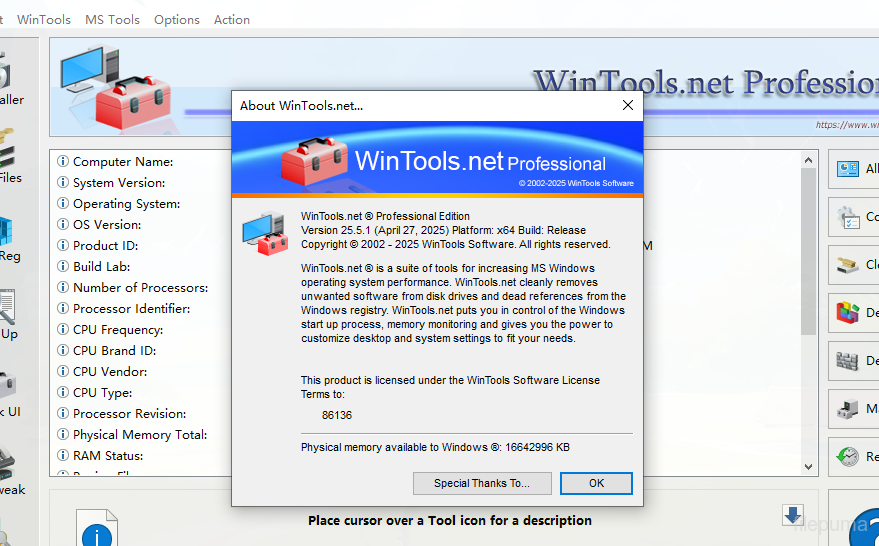This screenshot has width=879, height=546.
Task: Click the info icon beside Build Lab
Action: coord(63,266)
